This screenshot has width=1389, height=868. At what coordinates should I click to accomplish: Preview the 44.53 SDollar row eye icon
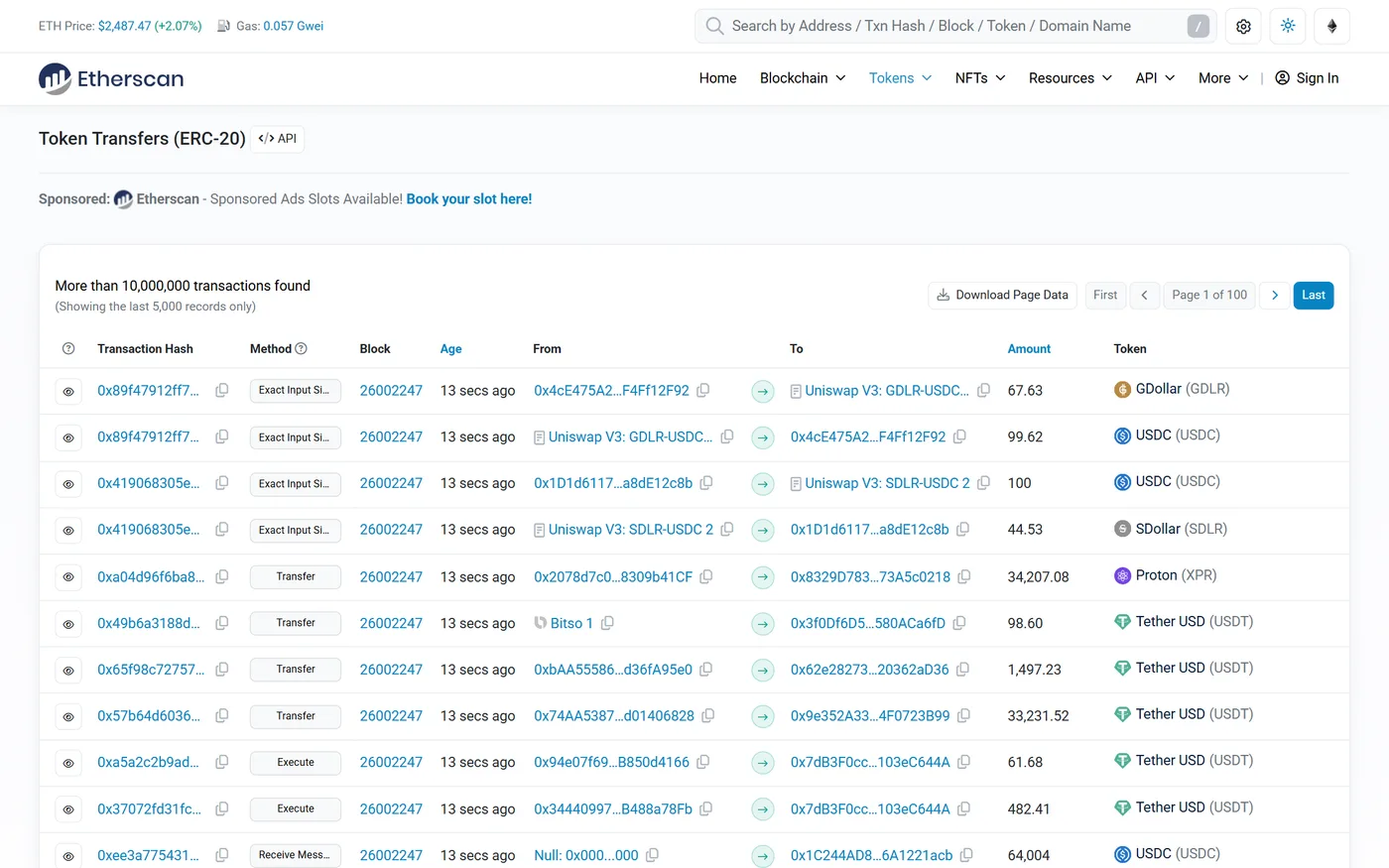coord(68,531)
